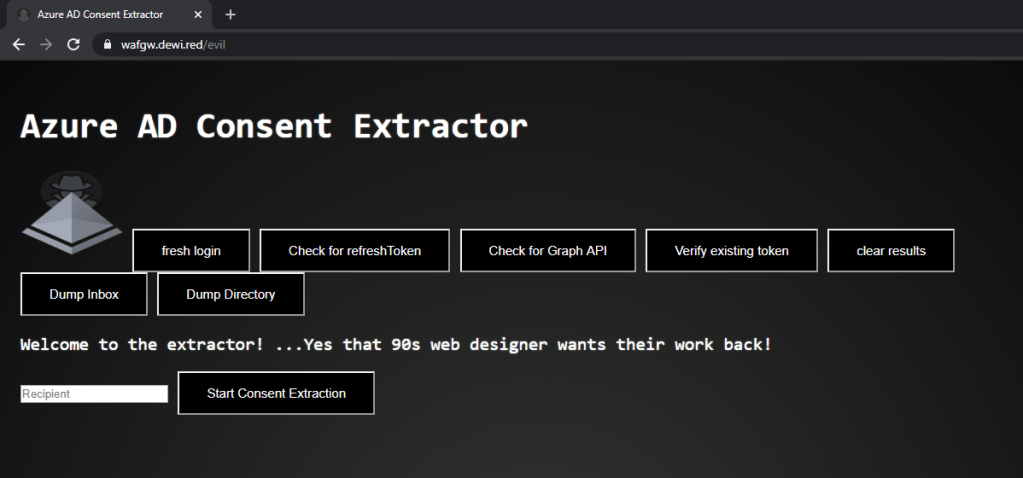Click Check for Graph API button
Viewport: 1023px width, 478px height.
[548, 251]
